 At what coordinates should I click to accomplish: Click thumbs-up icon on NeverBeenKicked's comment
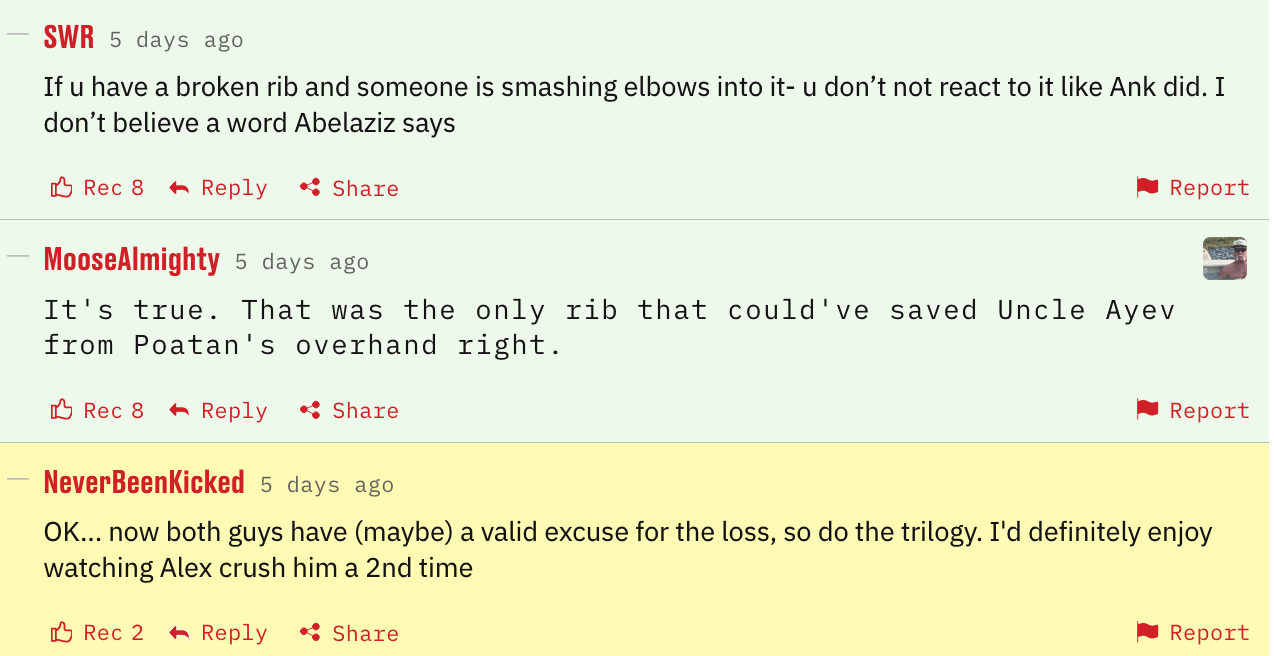[62, 633]
